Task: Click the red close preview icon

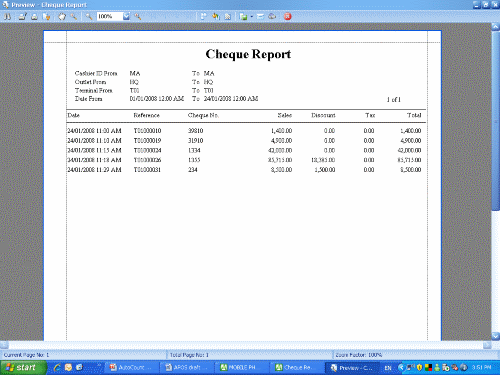Action: pos(288,16)
